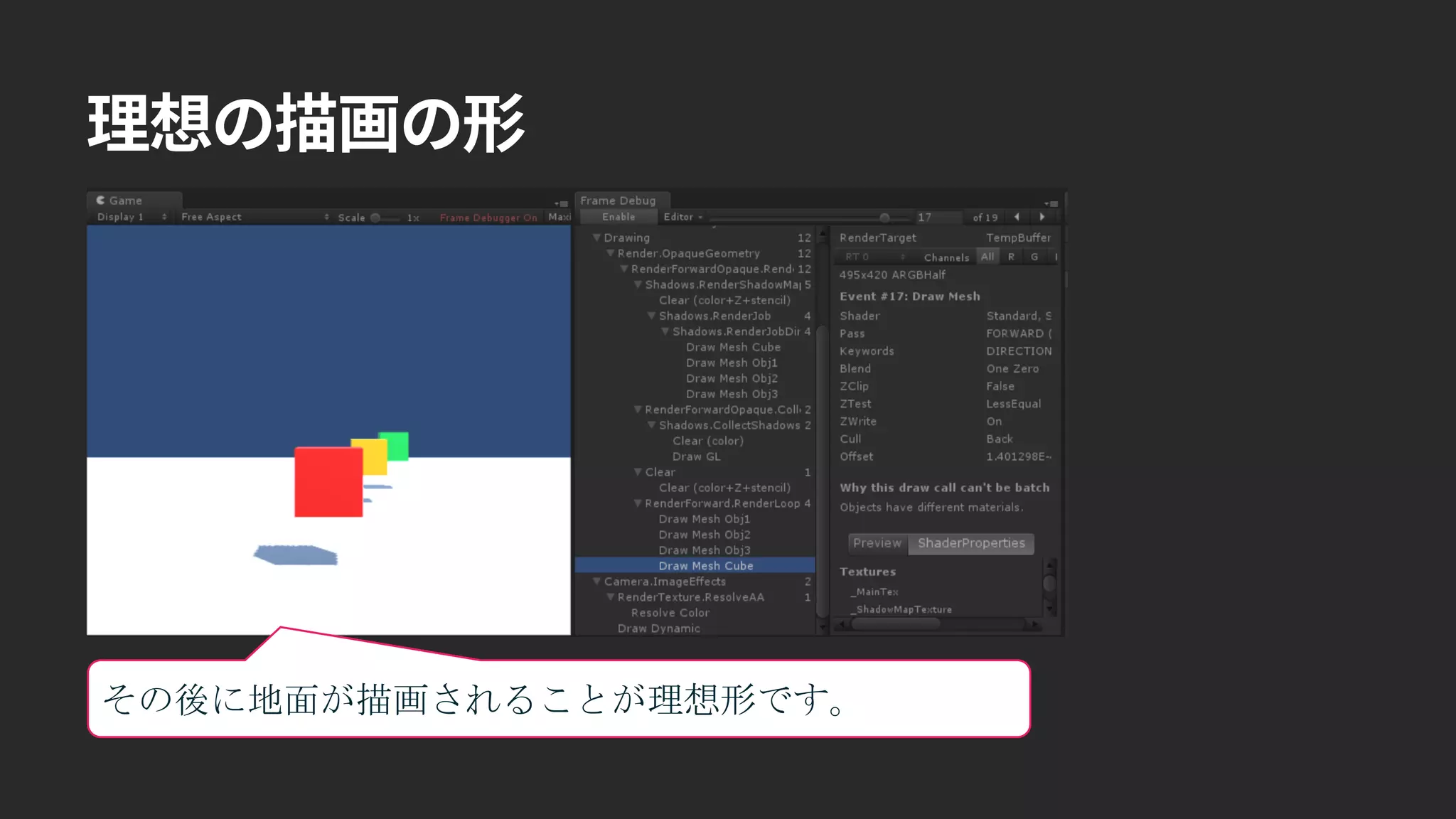Collapse the Render.OpaqueGeometry node
This screenshot has width=1456, height=819.
(610, 253)
